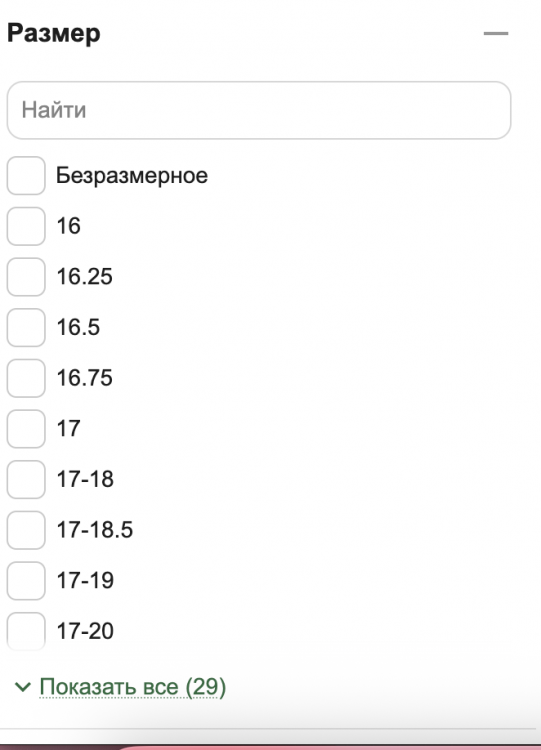The image size is (541, 750).
Task: Tick the 17-18.5 checkbox
Action: pyautogui.click(x=26, y=530)
